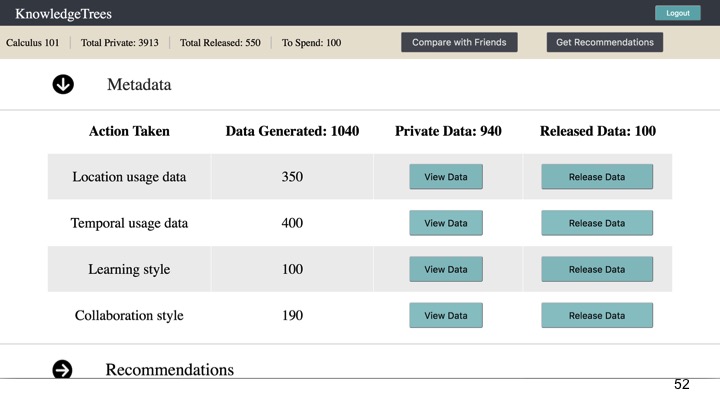Viewport: 720px width, 405px height.
Task: View data for Collaboration style
Action: tap(446, 315)
